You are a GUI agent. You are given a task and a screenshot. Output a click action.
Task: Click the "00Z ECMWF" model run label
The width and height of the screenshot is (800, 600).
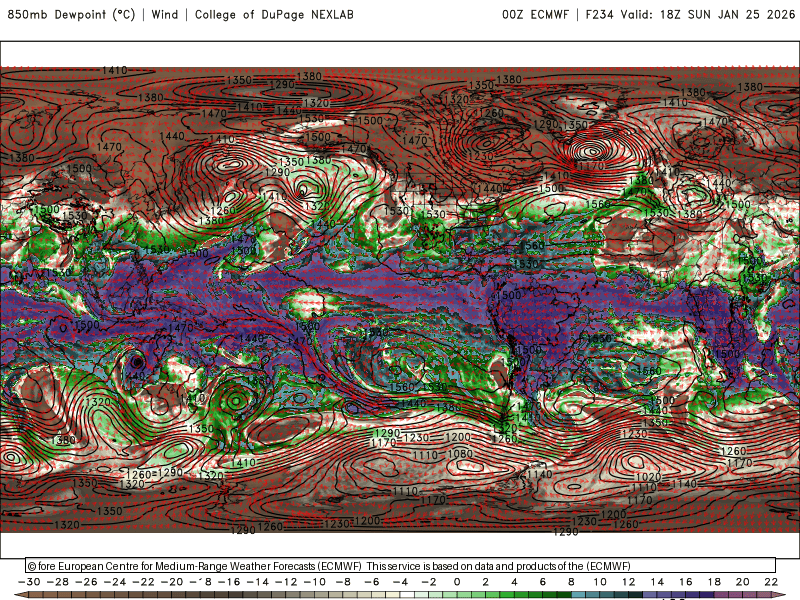[x=535, y=14]
